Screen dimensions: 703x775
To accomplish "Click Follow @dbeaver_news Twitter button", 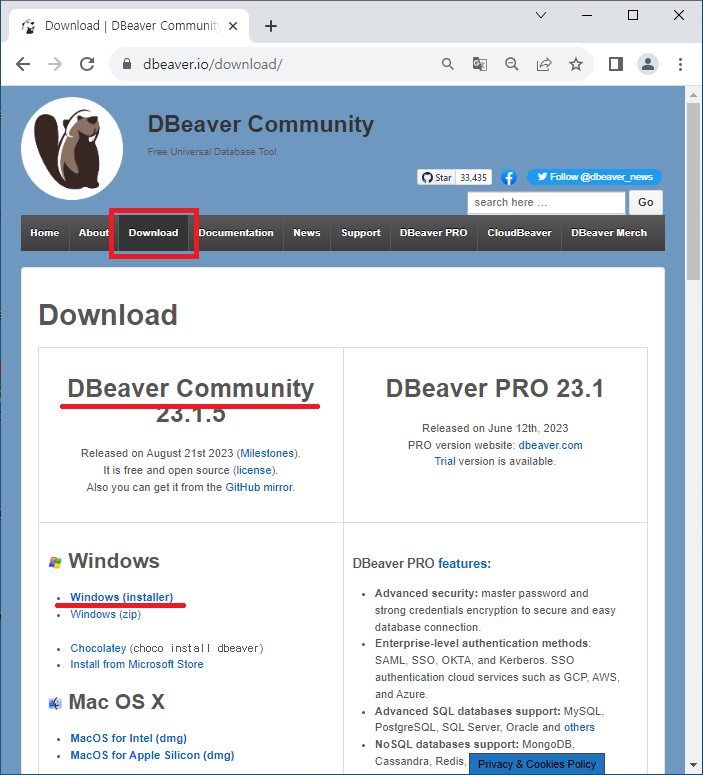I will [594, 177].
